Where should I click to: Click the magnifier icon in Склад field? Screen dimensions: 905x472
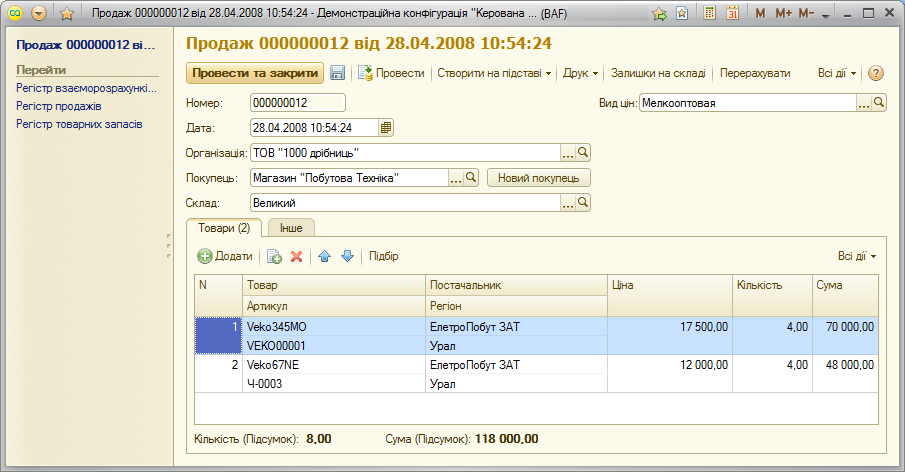click(x=583, y=203)
